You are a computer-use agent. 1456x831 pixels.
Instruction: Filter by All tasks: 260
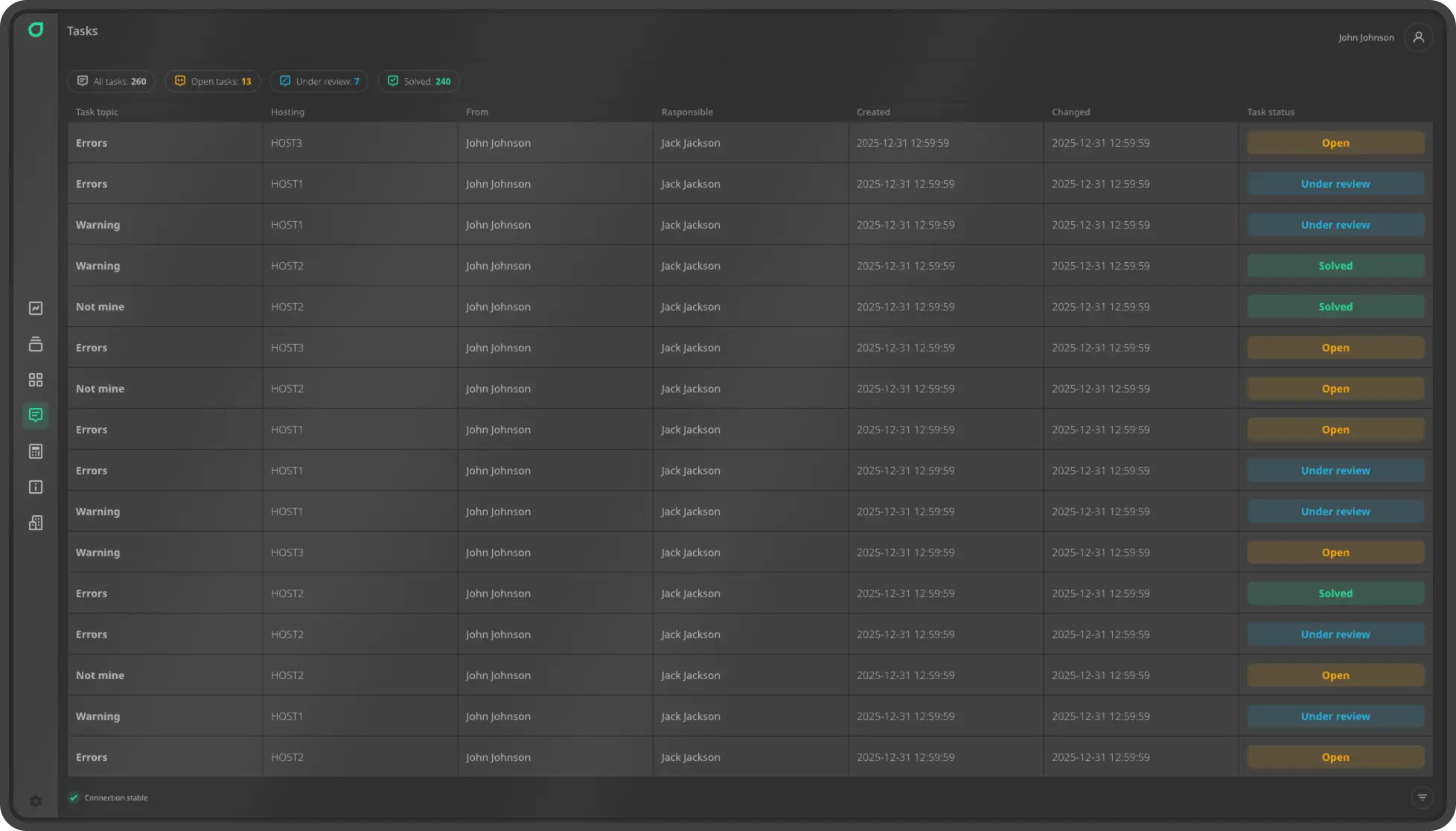tap(112, 81)
